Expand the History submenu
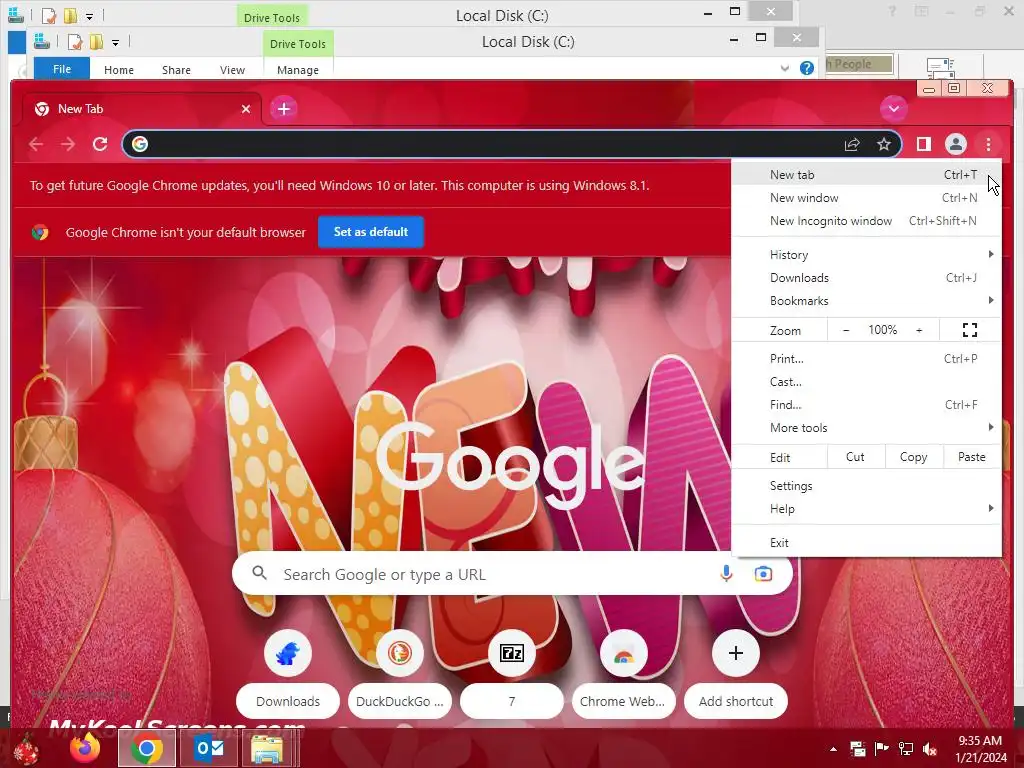The width and height of the screenshot is (1024, 768). [x=866, y=255]
